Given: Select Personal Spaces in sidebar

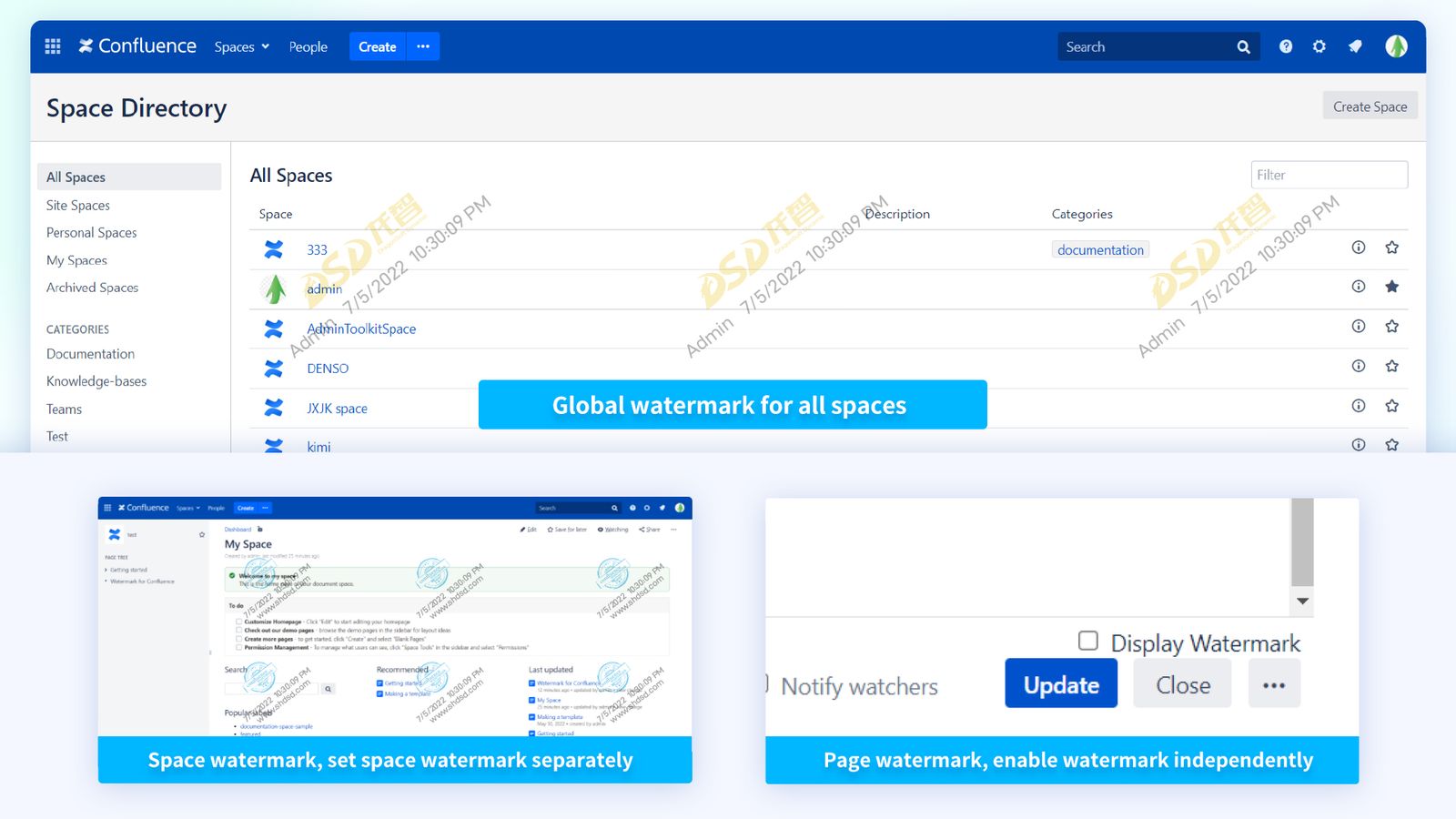Looking at the screenshot, I should click(92, 232).
